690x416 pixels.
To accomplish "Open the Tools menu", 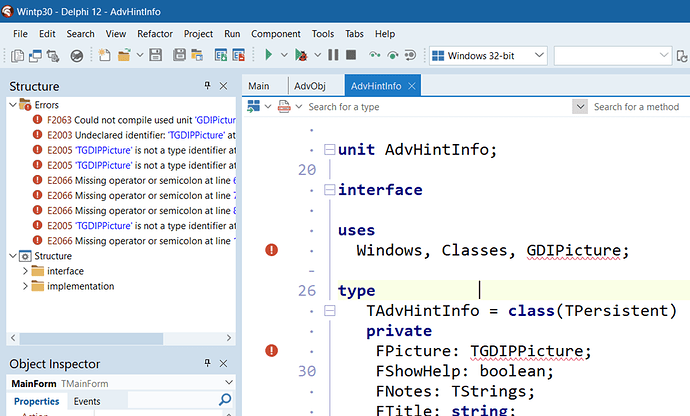I will pos(323,34).
